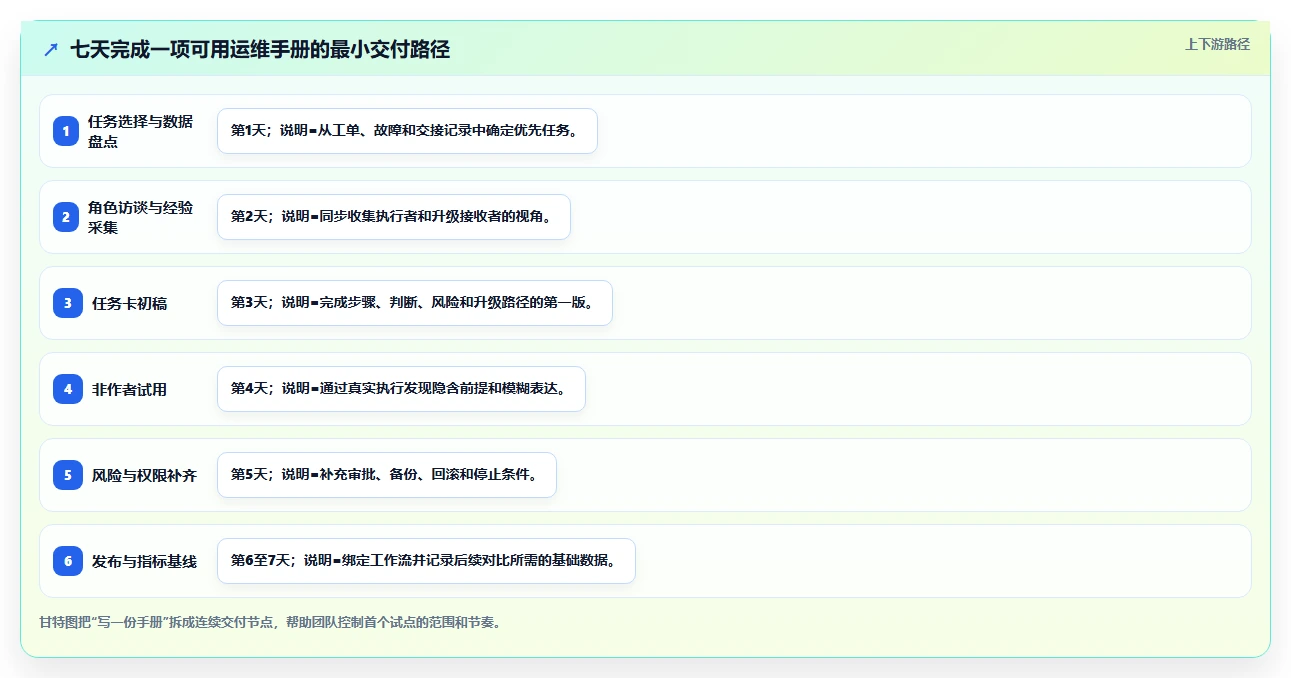The width and height of the screenshot is (1291, 678).
Task: Click the arrow icon beside the title
Action: coord(51,49)
